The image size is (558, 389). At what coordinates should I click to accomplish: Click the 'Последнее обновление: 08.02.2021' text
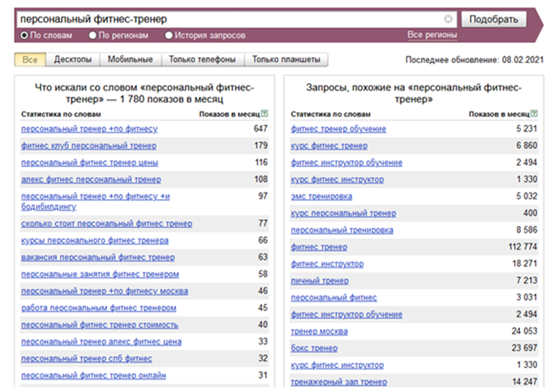(474, 60)
